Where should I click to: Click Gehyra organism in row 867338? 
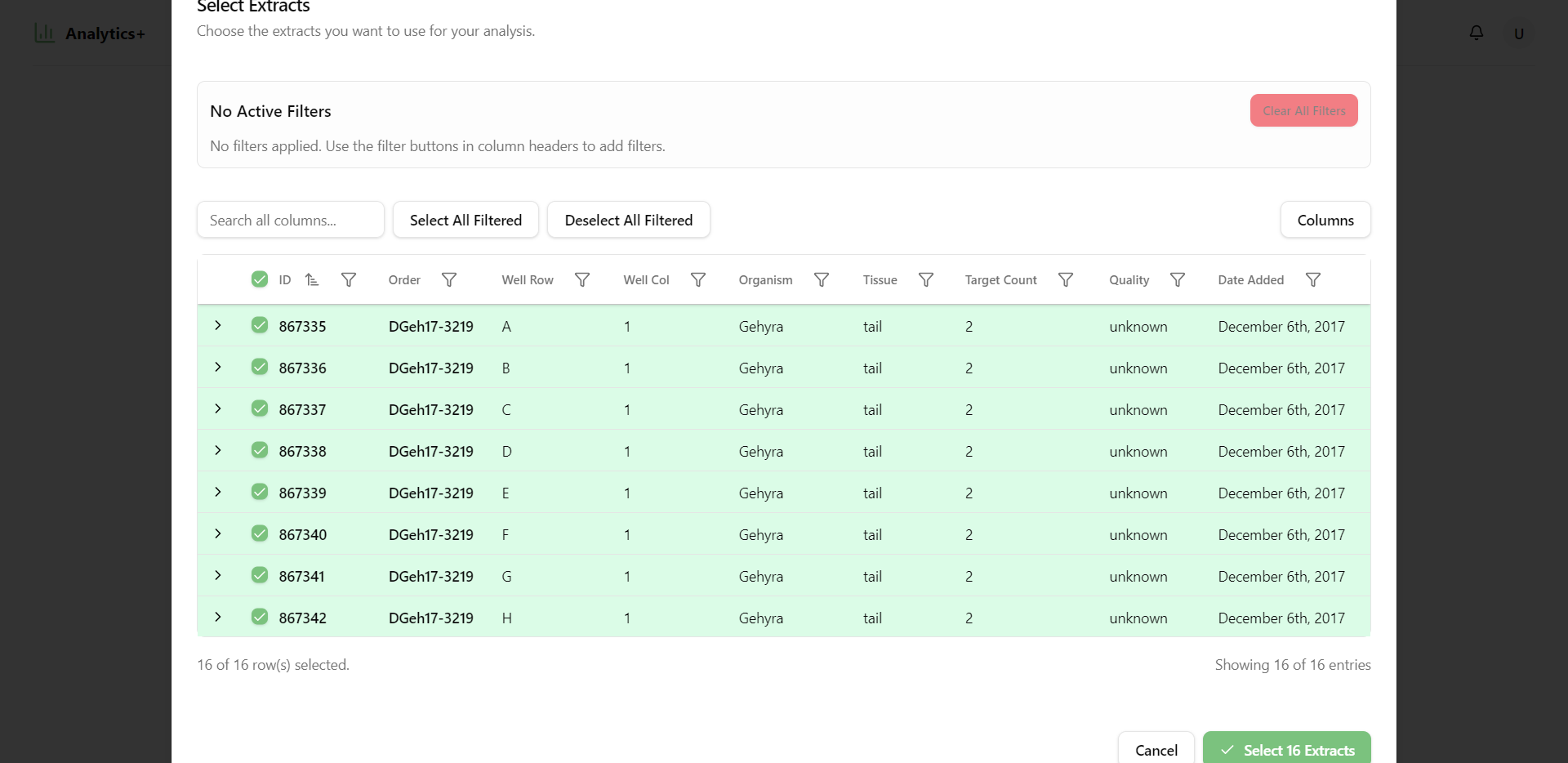tap(760, 452)
